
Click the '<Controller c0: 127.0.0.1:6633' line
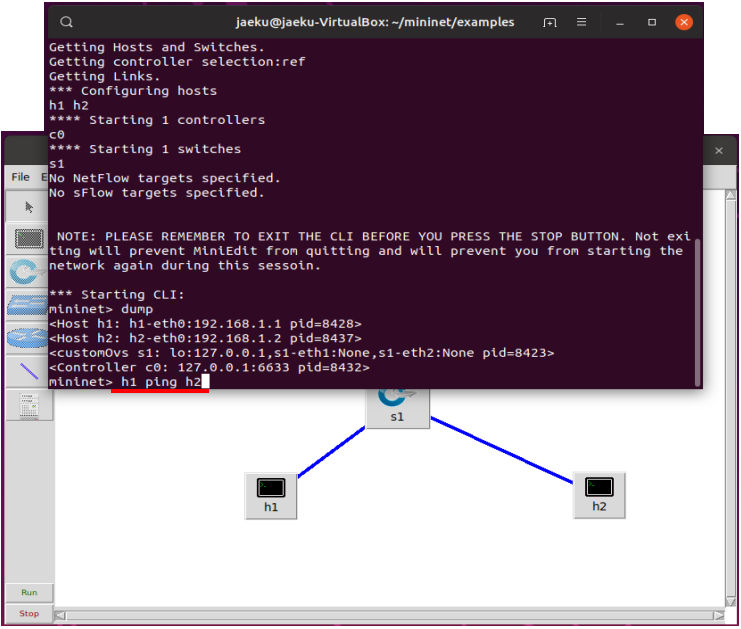[x=209, y=367]
